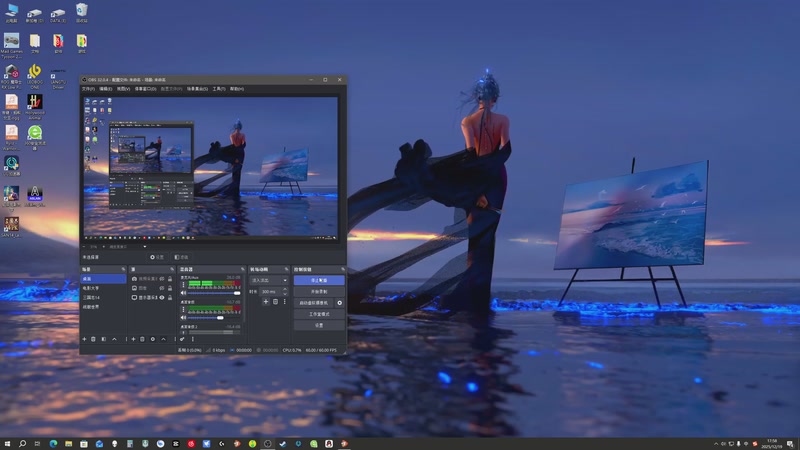Screen dimensions: 800x450
Task: Click the highlighted blue button in Controls panel
Action: 319,280
